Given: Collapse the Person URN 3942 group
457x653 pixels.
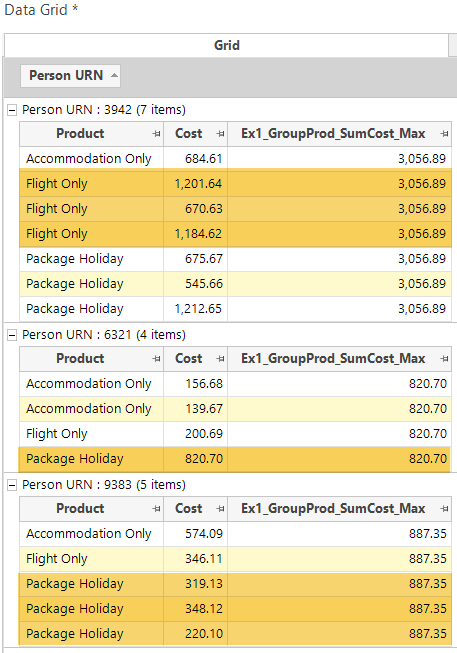Looking at the screenshot, I should tap(12, 110).
